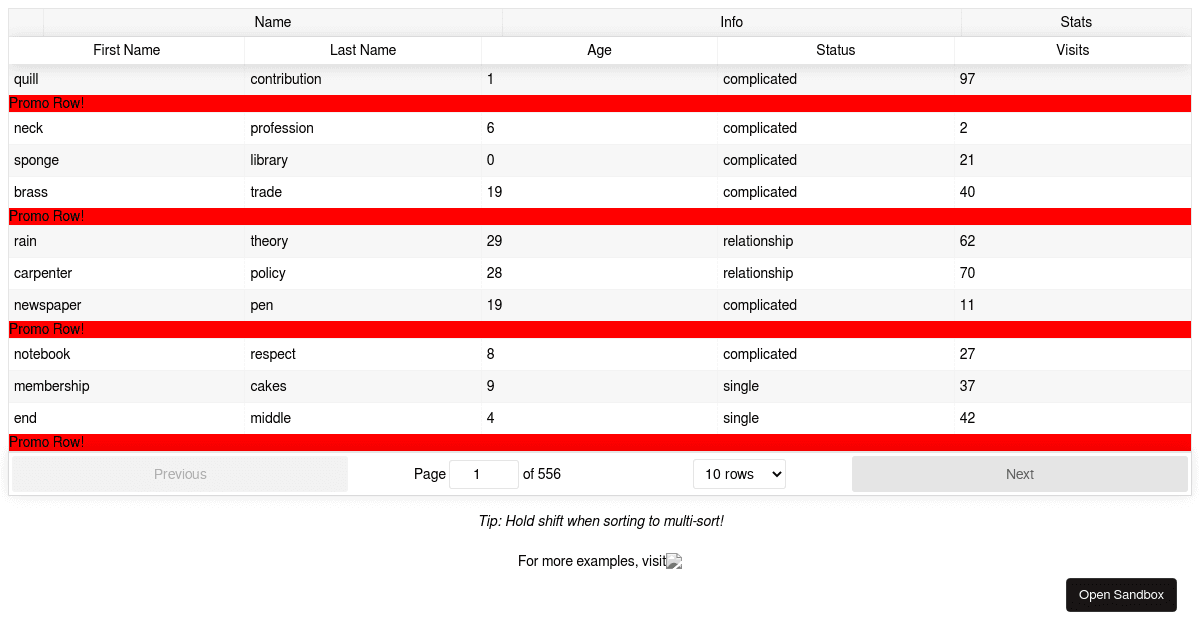Open Sandbox via the dark button
Image resolution: width=1200 pixels, height=630 pixels.
click(1121, 594)
